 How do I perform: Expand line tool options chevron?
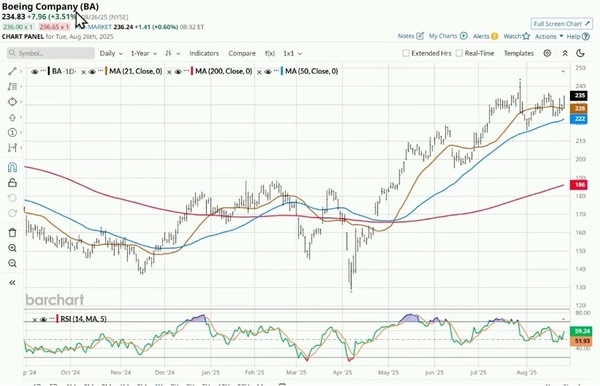21,71
